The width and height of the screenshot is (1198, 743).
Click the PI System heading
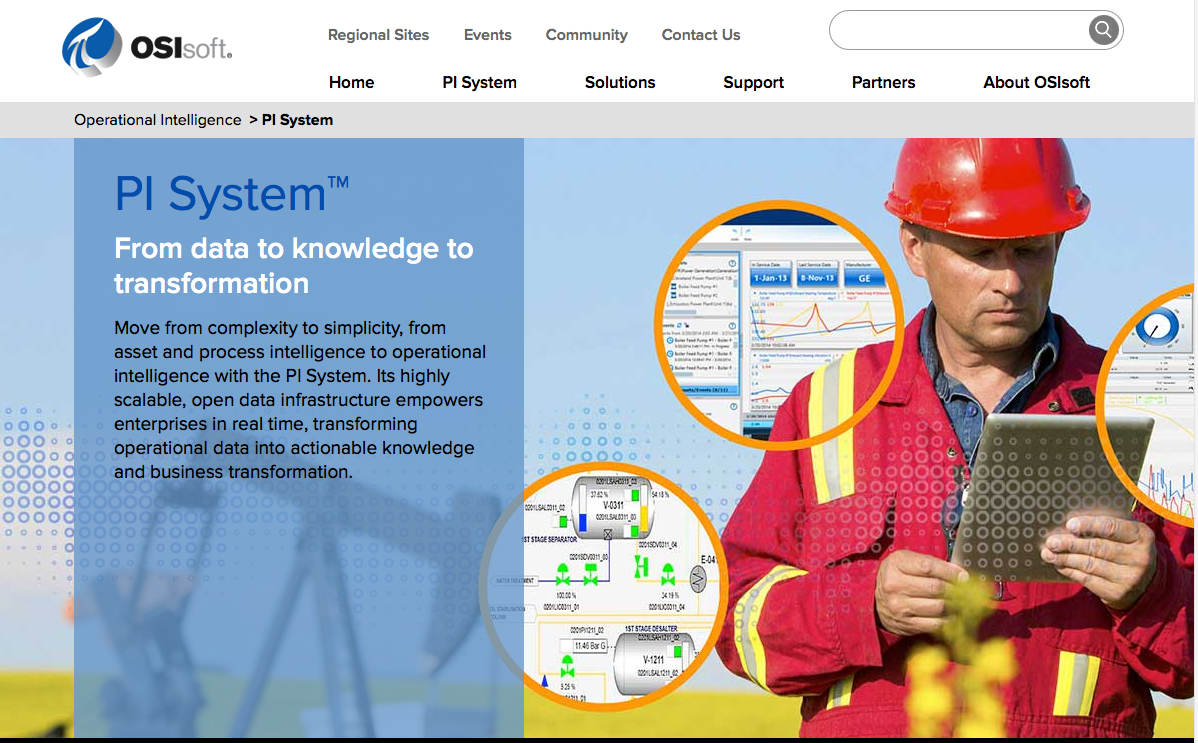coord(232,193)
